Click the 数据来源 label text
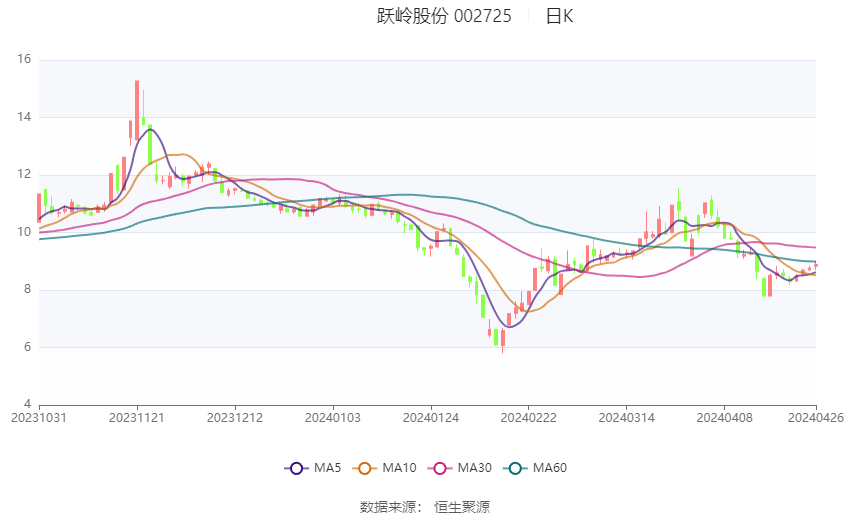This screenshot has height=517, width=850. 388,507
